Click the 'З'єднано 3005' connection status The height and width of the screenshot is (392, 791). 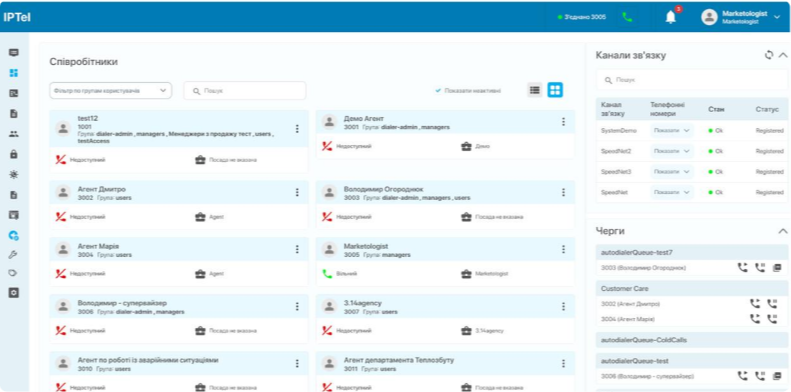click(x=582, y=17)
